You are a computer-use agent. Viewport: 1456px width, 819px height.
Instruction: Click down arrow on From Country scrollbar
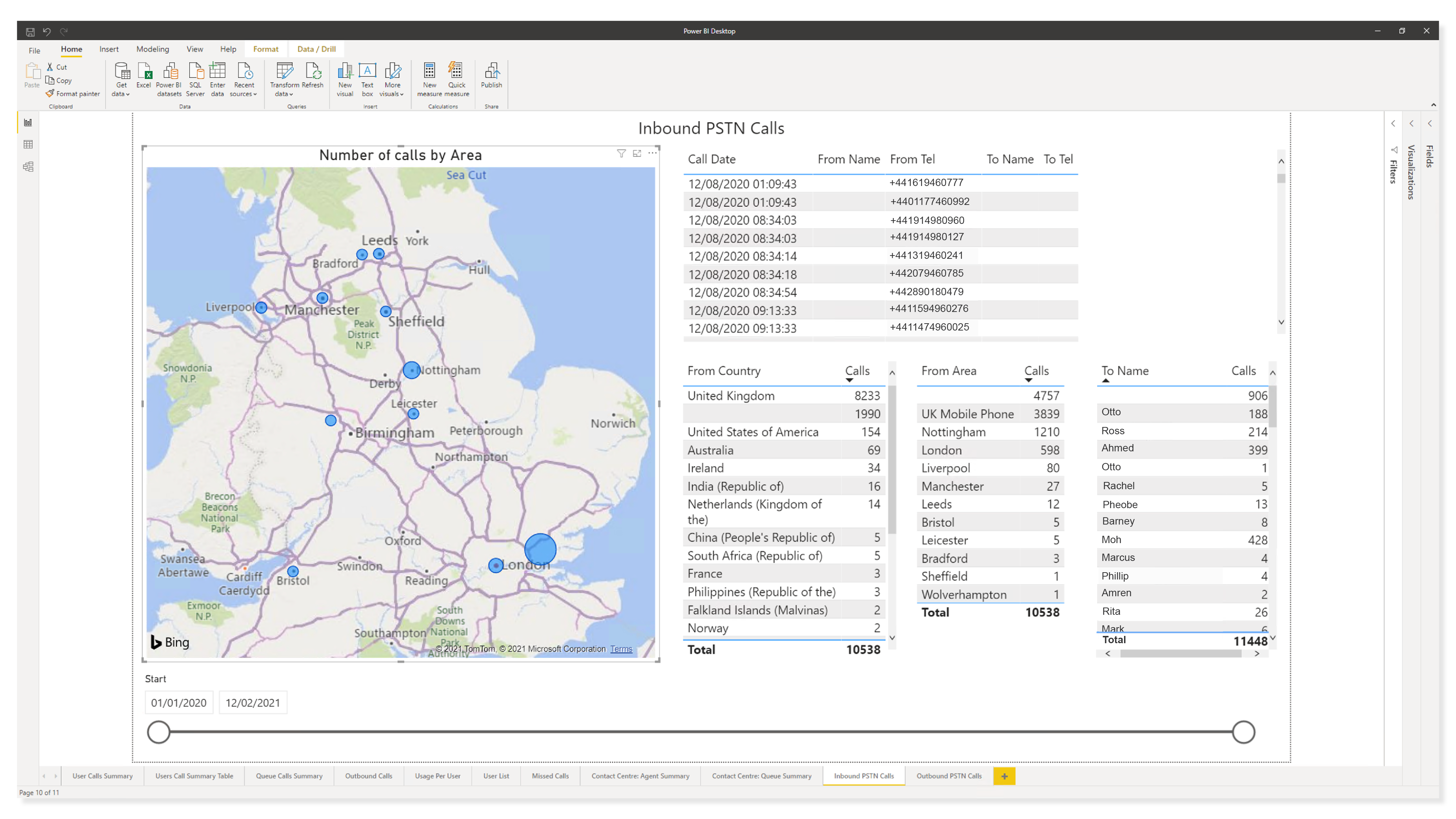pyautogui.click(x=892, y=638)
